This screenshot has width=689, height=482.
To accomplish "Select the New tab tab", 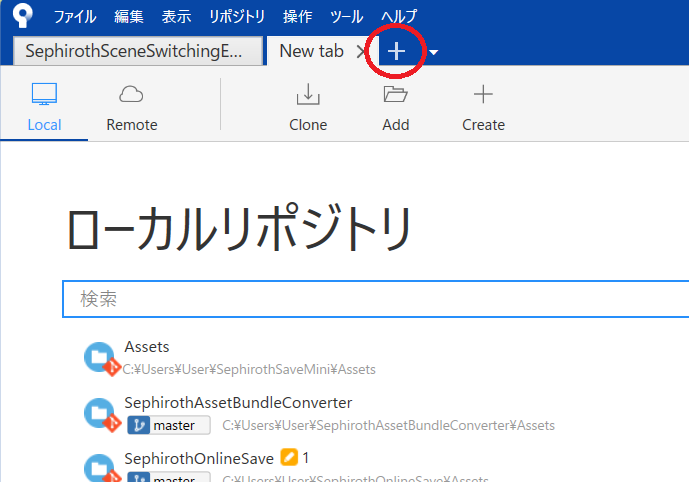I will 311,51.
